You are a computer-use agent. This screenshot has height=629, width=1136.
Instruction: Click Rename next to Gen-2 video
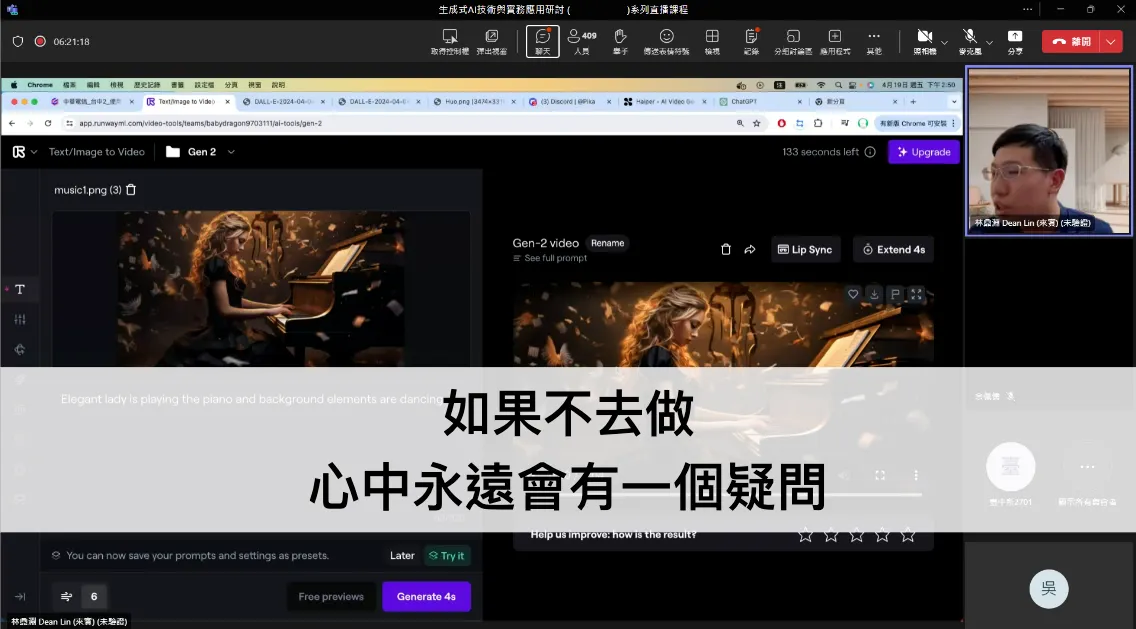607,243
